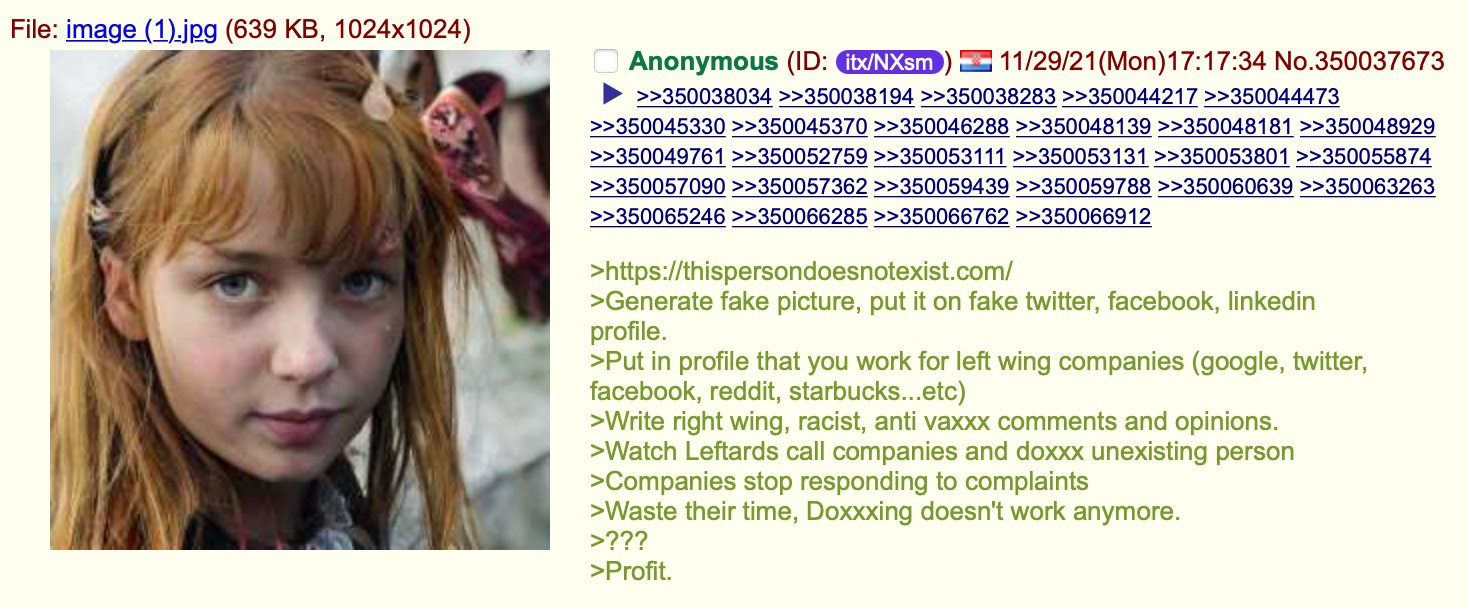Open the image (1).jpg file link
The width and height of the screenshot is (1469, 608).
point(141,29)
